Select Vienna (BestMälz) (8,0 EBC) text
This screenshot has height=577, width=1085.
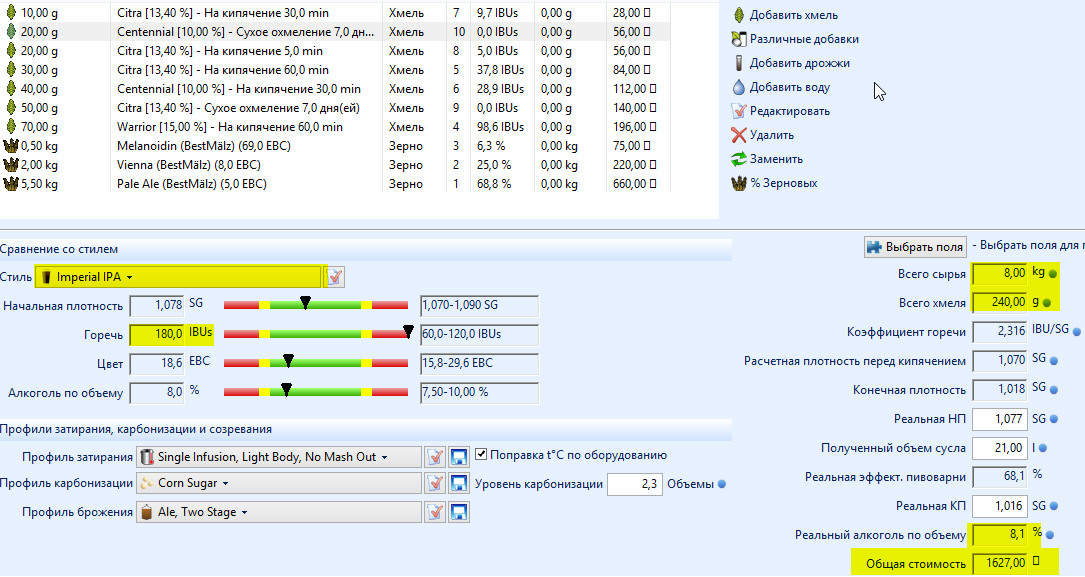pos(189,165)
